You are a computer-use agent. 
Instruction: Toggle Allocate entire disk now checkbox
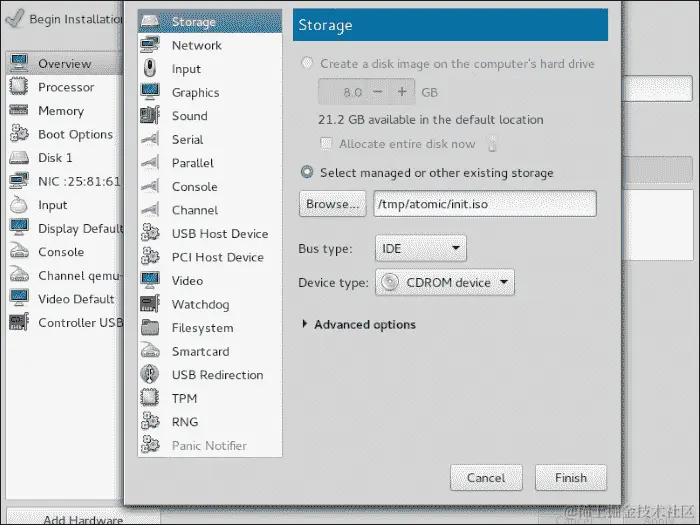coord(326,143)
